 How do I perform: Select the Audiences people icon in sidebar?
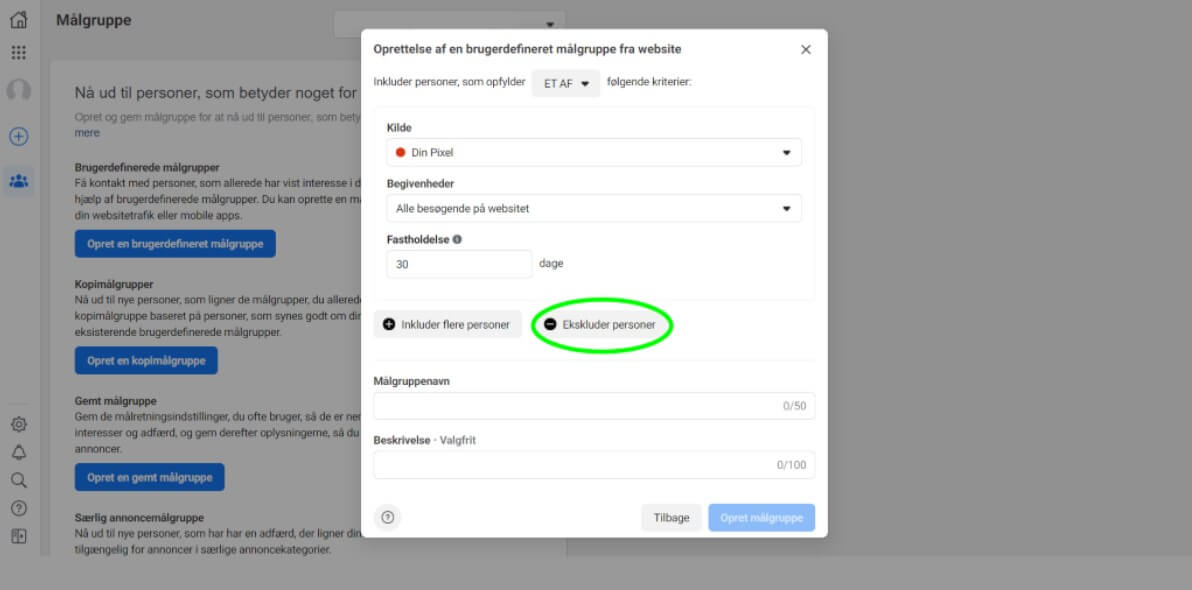point(18,180)
